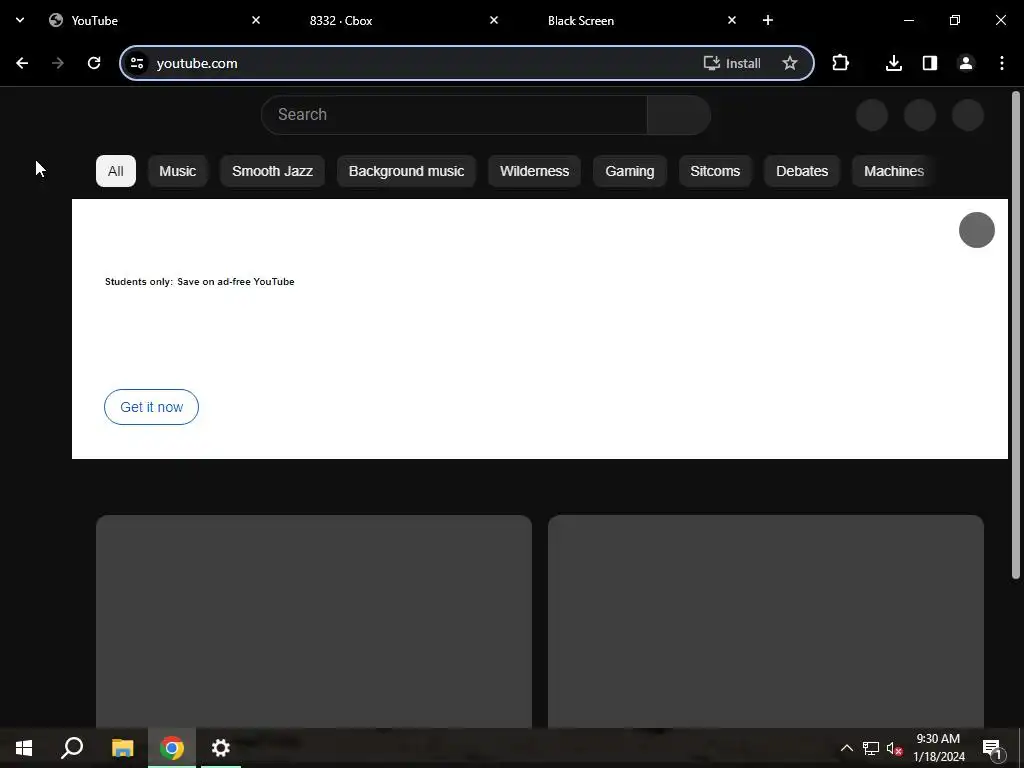Close the YouTube tab
Viewport: 1024px width, 768px height.
tap(256, 20)
